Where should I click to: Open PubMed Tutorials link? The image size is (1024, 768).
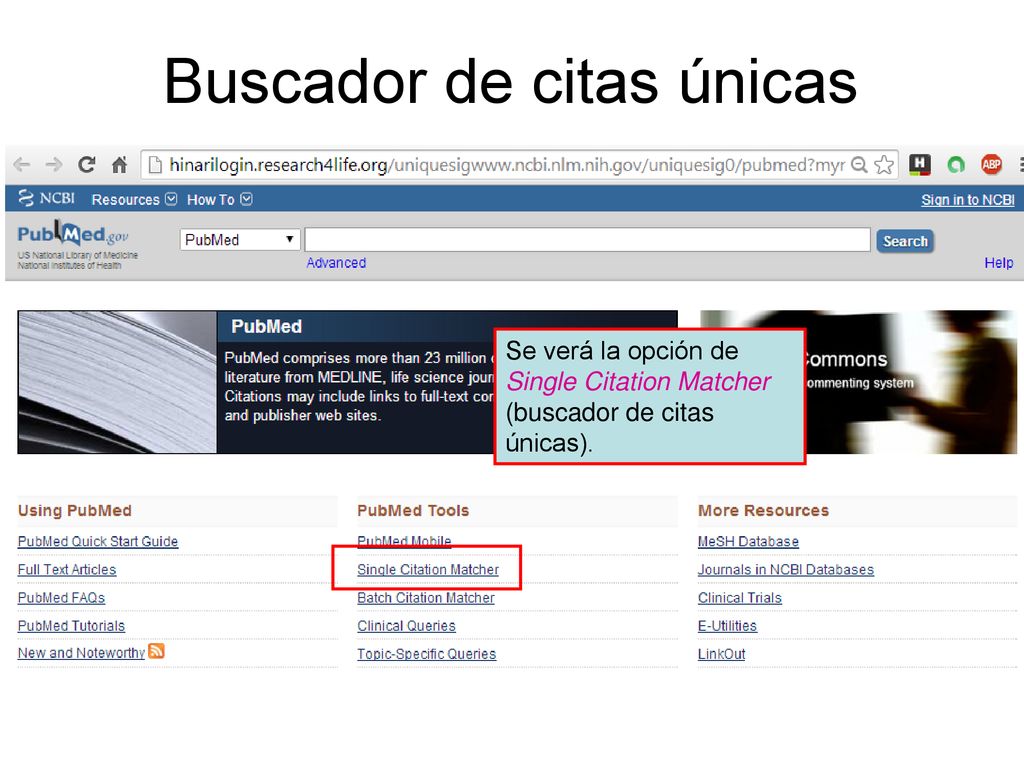coord(71,626)
